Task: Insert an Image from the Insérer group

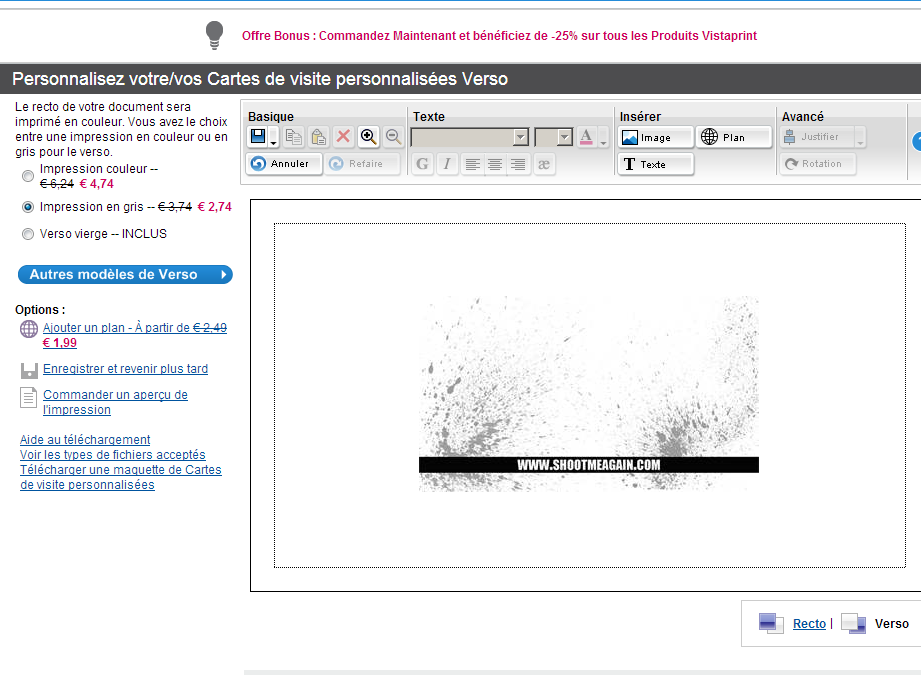Action: [656, 137]
